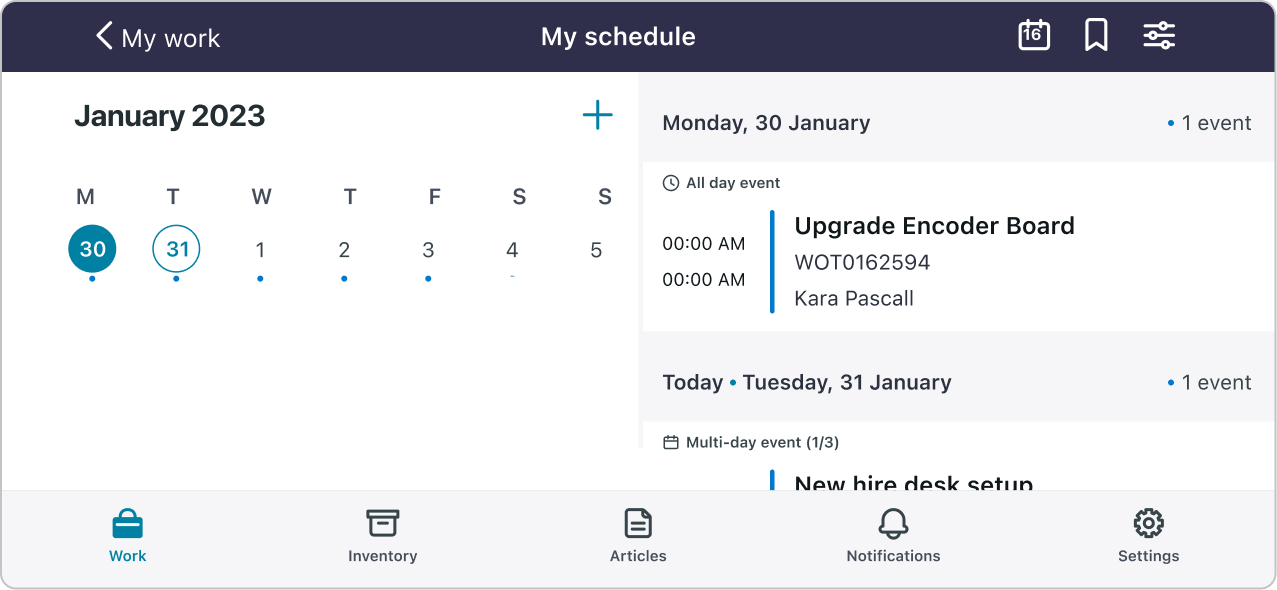Screen dimensions: 1277x590
Task: Choose Sunday 5 in the calendar
Action: [x=596, y=250]
